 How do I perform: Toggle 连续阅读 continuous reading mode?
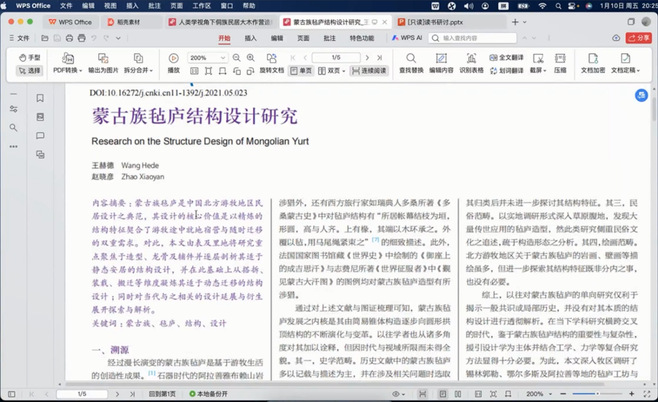[370, 71]
